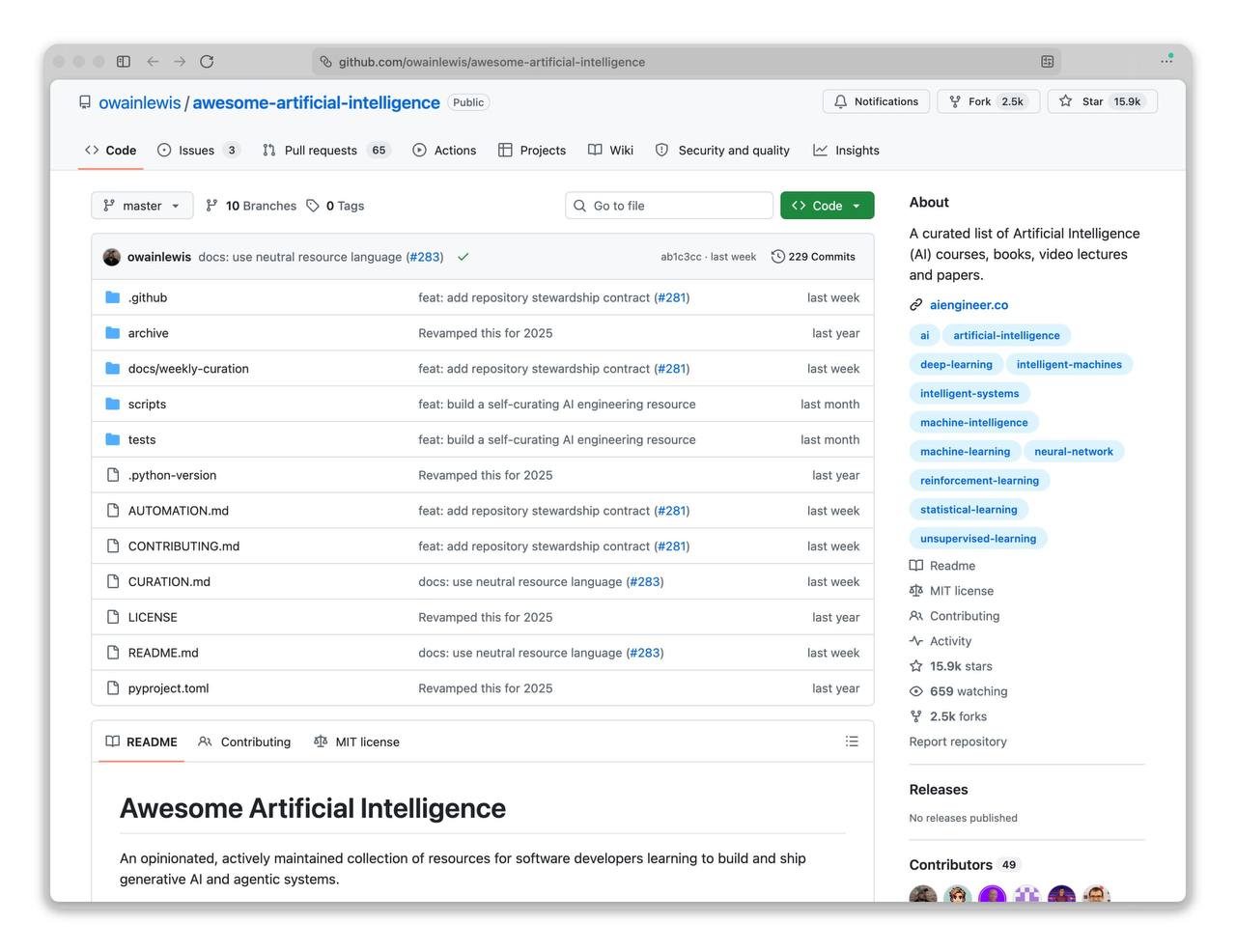
Task: Click the archive folder icon
Action: coord(113,333)
